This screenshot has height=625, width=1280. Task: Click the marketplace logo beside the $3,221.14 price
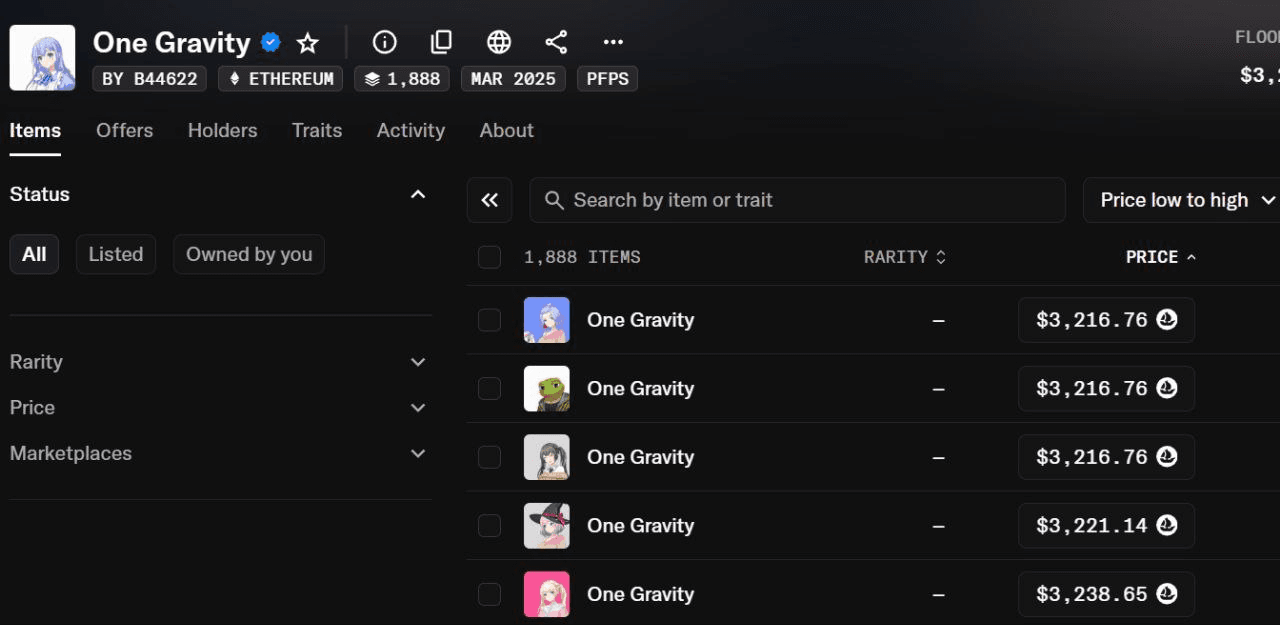1167,525
